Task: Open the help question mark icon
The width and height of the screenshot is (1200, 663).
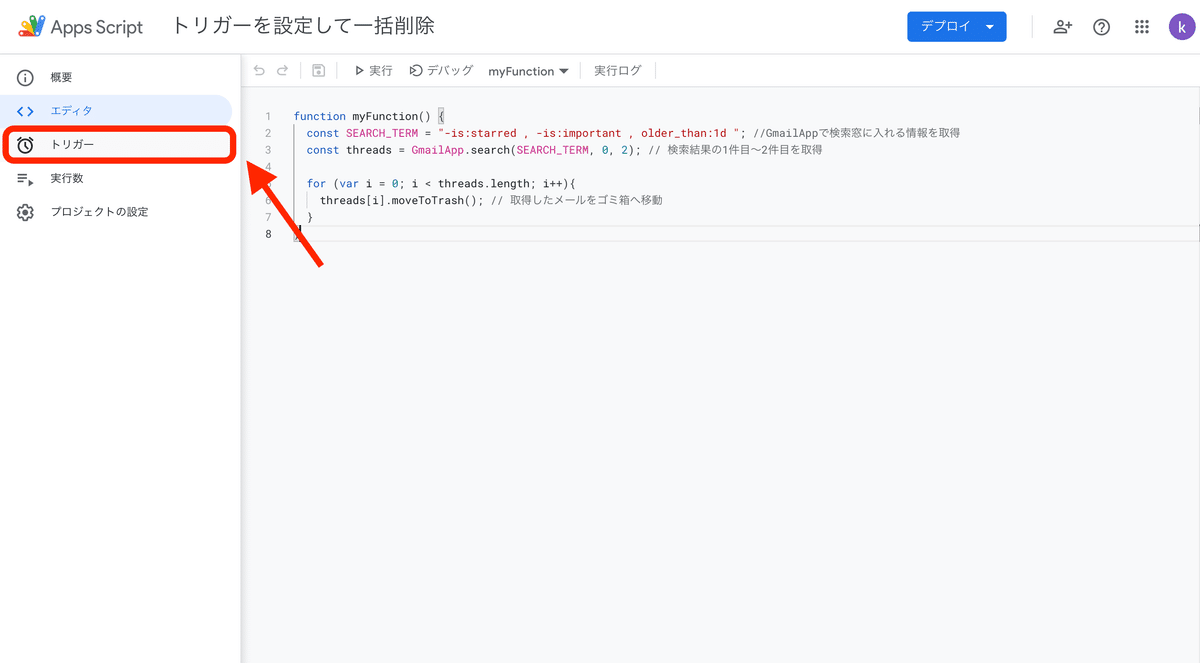Action: pyautogui.click(x=1101, y=27)
